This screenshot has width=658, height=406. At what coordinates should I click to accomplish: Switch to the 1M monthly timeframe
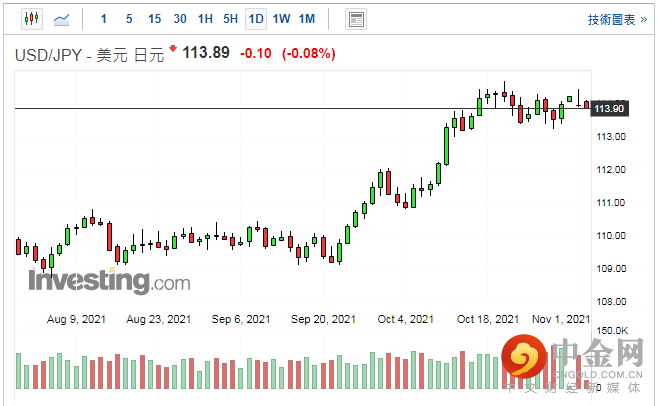click(x=307, y=19)
